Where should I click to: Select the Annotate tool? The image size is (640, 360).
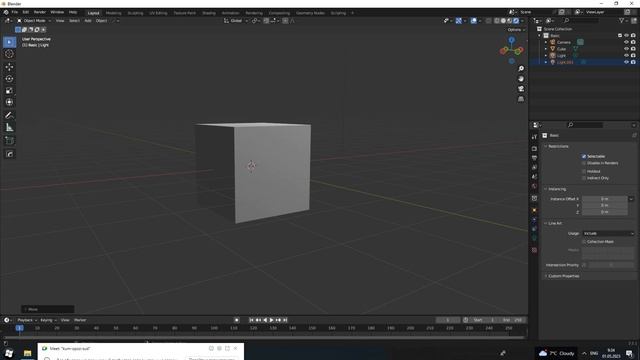(x=9, y=116)
